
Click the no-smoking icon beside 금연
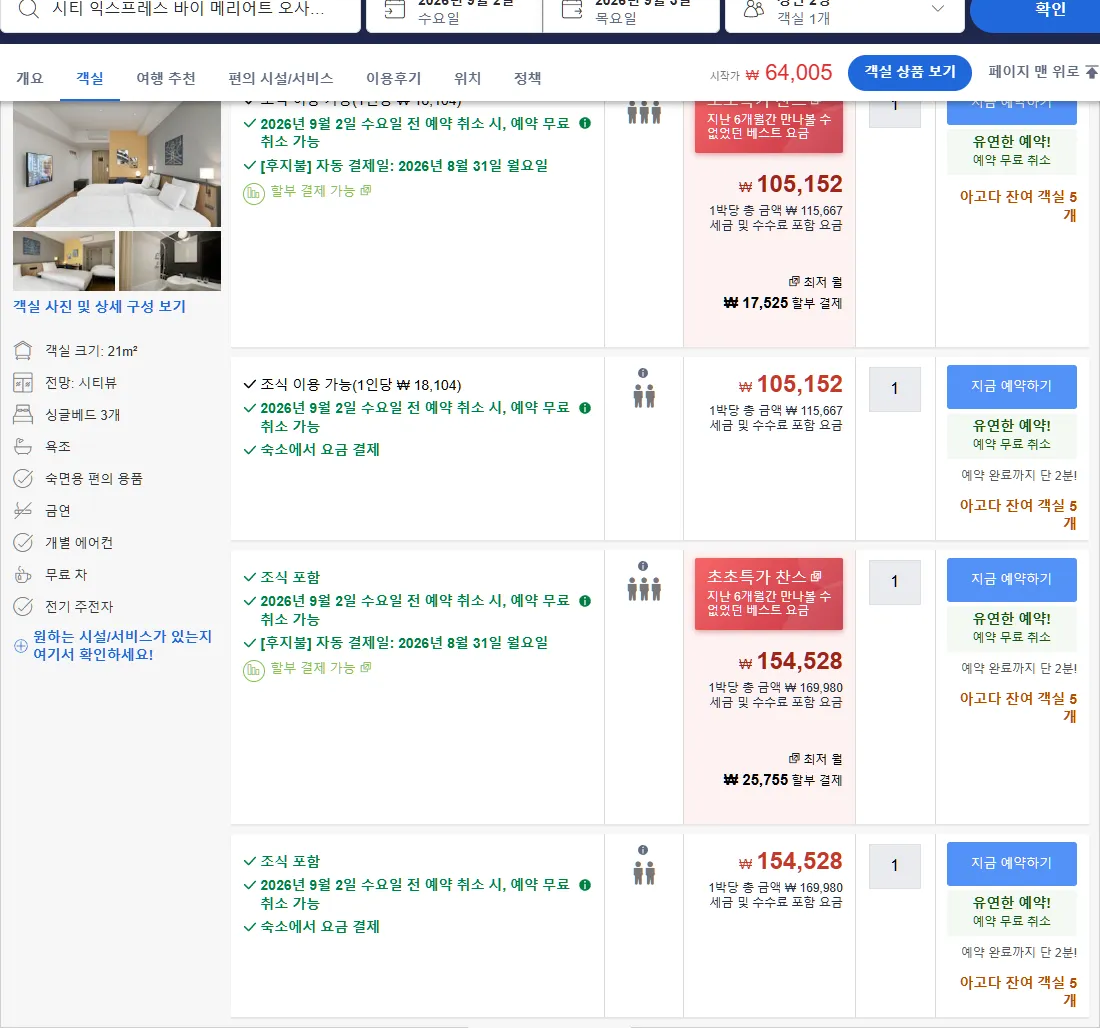23,510
